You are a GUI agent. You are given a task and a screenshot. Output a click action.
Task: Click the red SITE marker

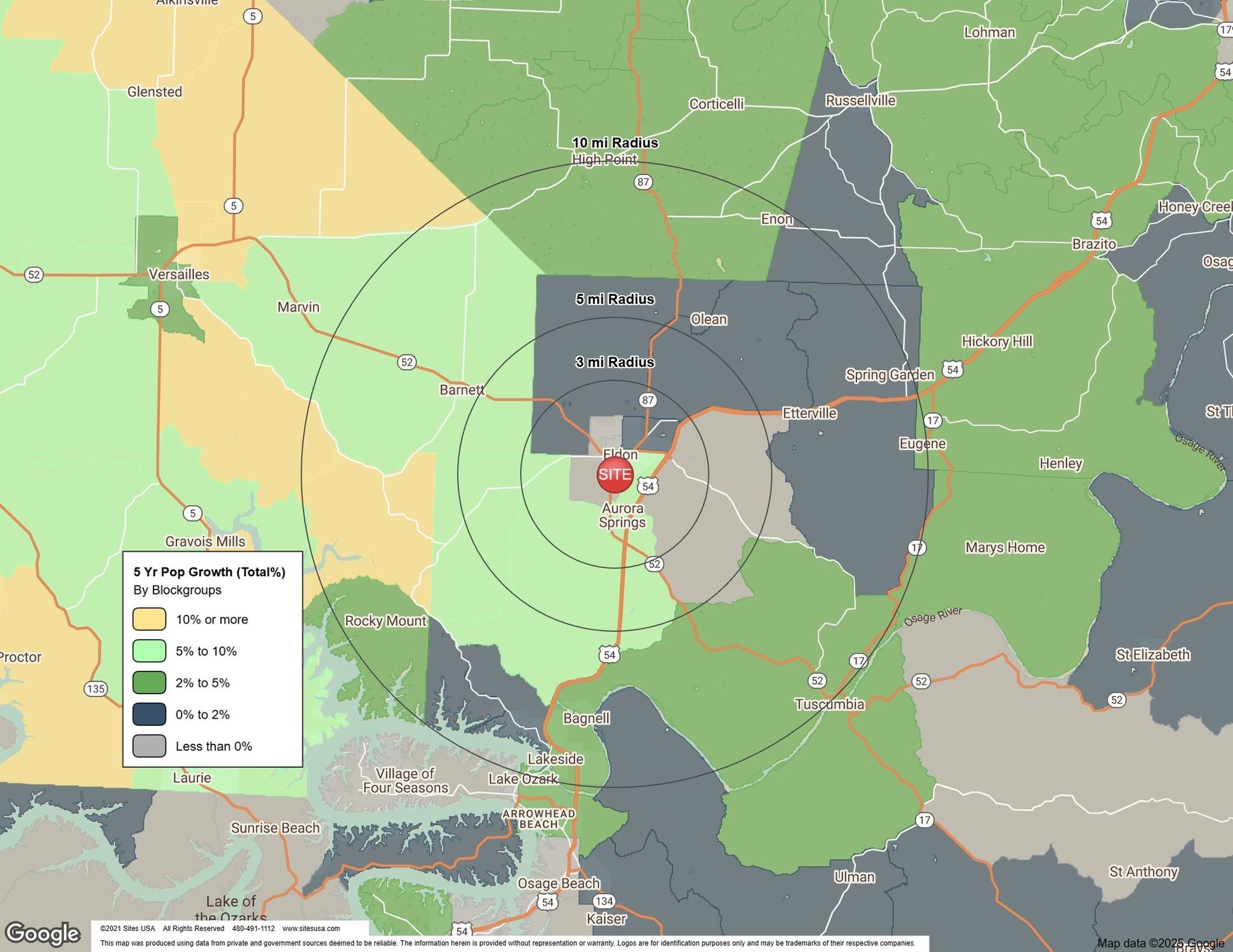click(615, 474)
